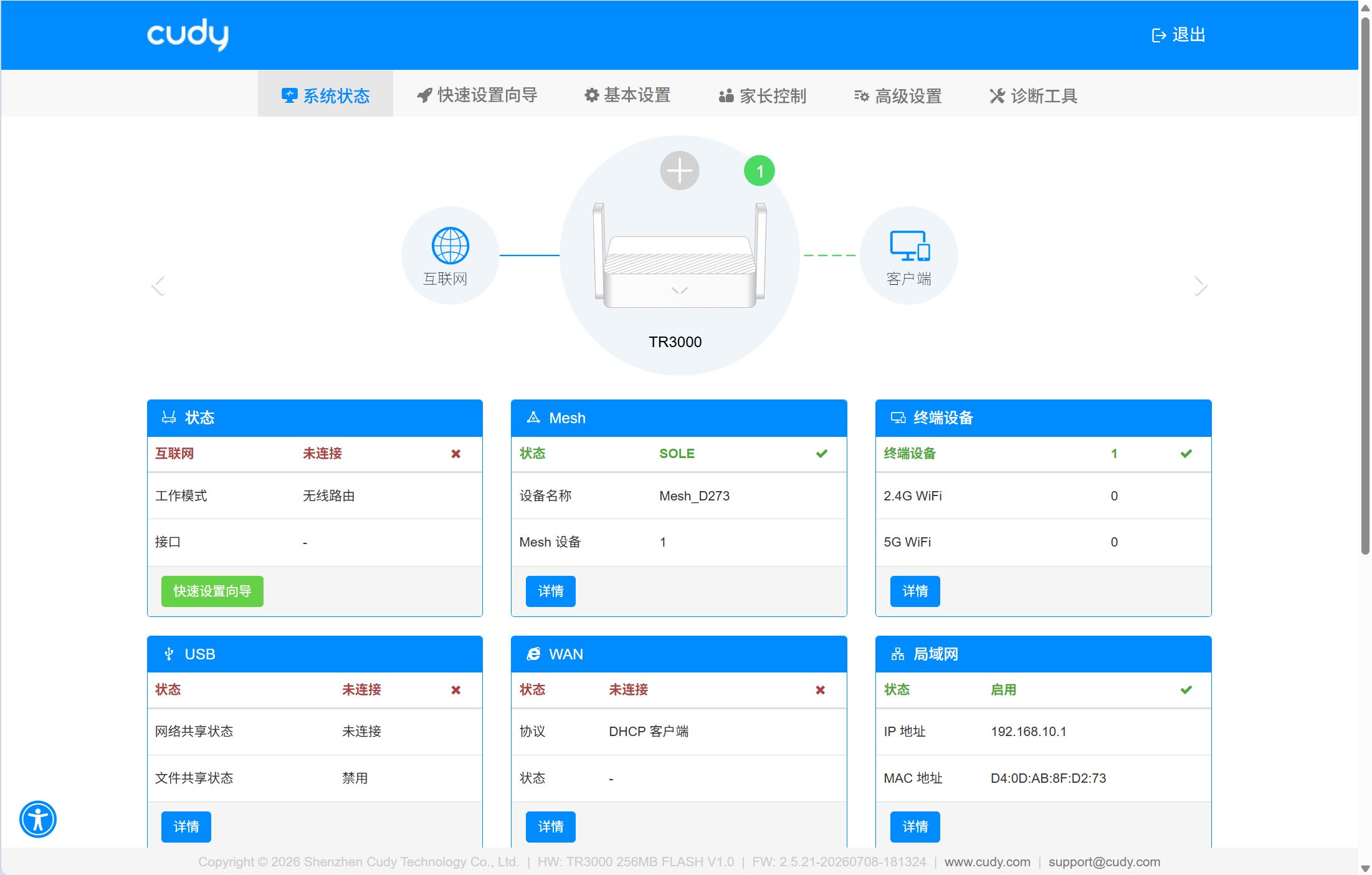The image size is (1372, 875).
Task: Open the accessibility widget icon
Action: [38, 819]
